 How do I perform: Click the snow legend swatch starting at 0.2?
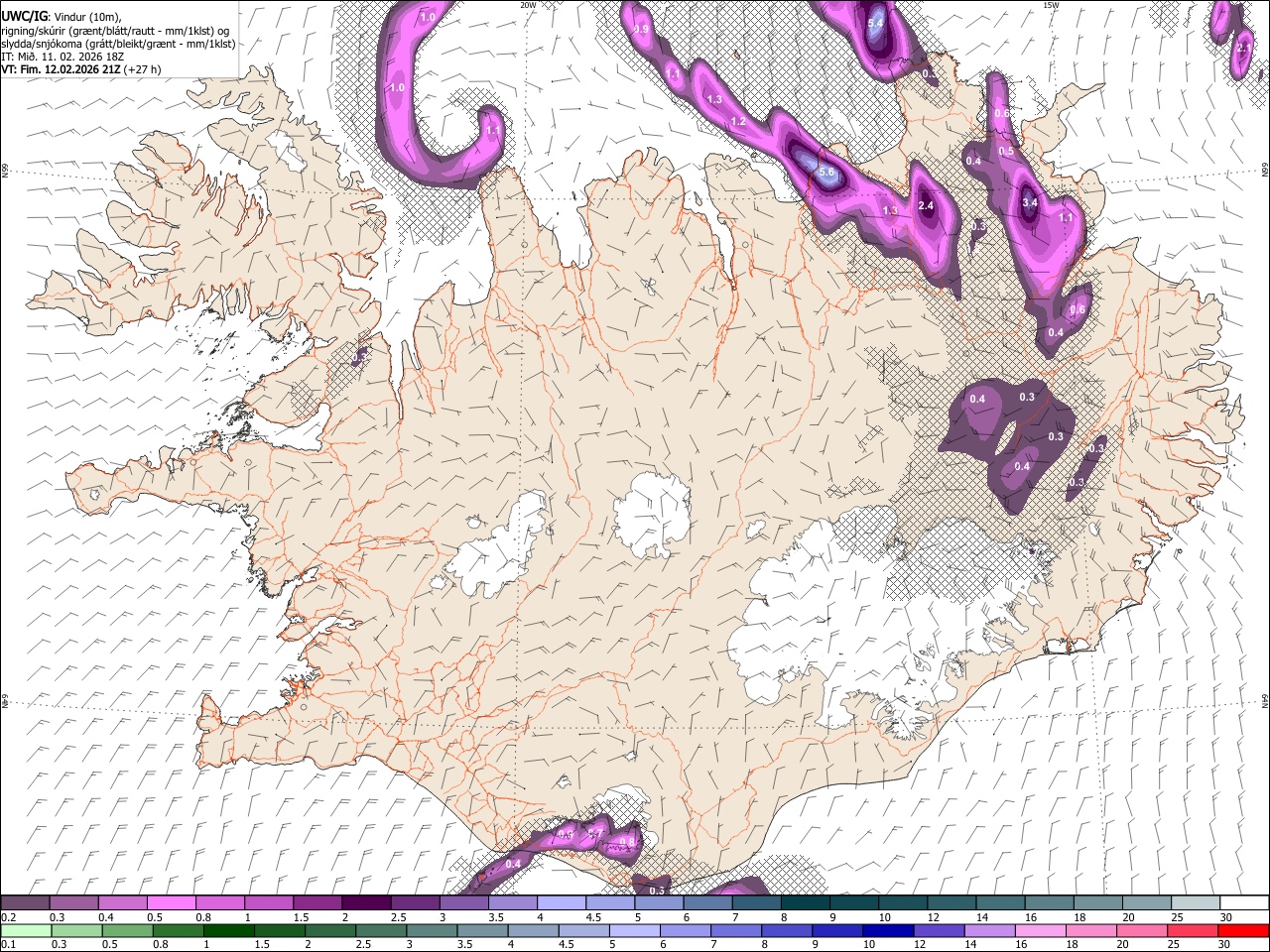[x=26, y=903]
